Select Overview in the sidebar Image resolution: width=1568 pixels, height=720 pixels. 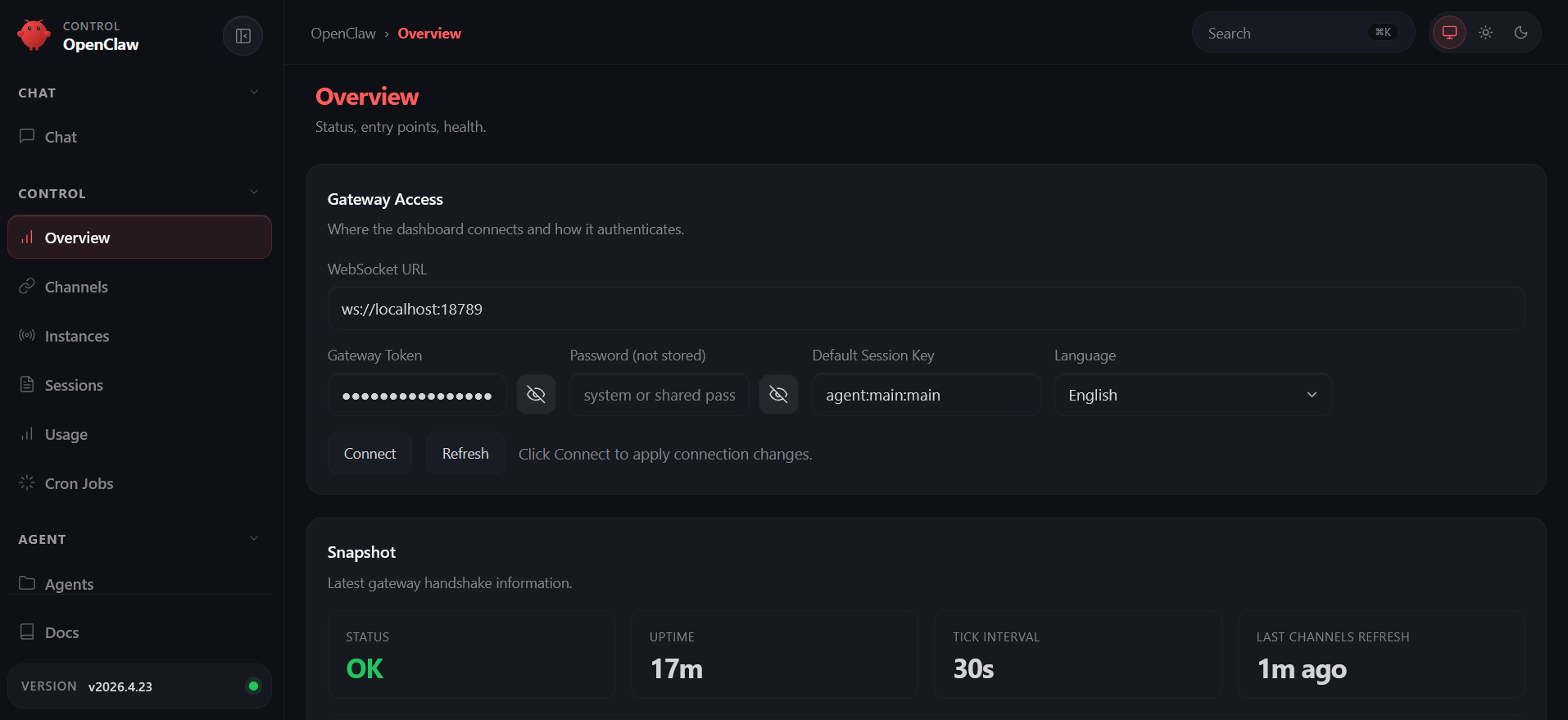(139, 238)
